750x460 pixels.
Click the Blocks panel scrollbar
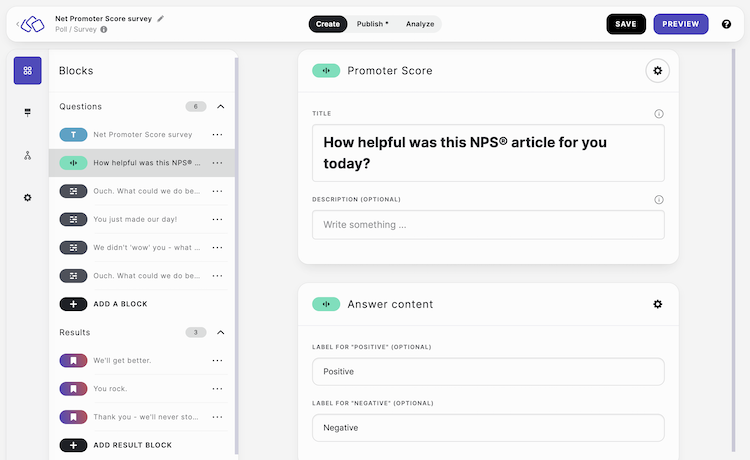click(x=236, y=256)
